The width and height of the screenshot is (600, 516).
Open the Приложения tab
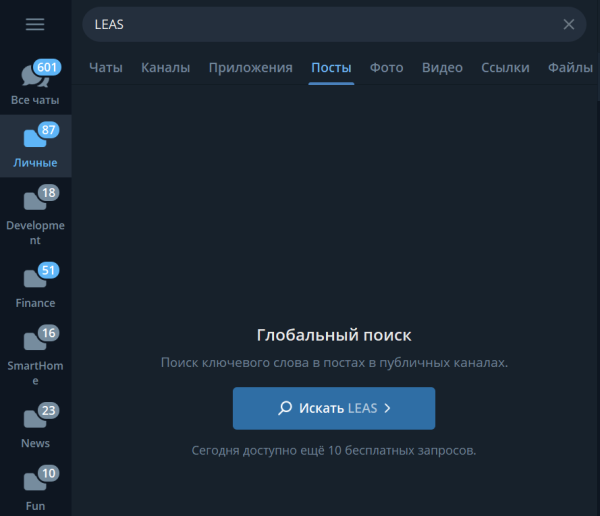pyautogui.click(x=250, y=68)
